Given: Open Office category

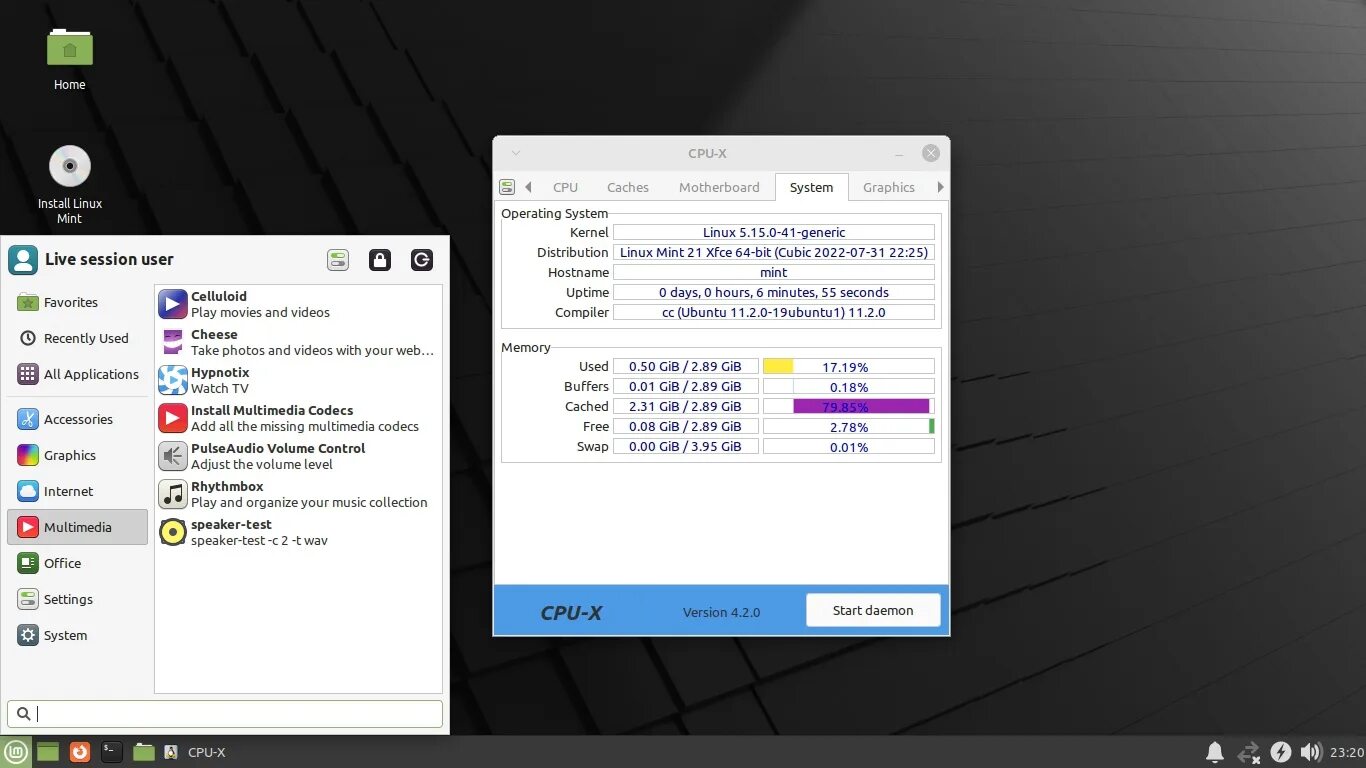Looking at the screenshot, I should [78, 563].
